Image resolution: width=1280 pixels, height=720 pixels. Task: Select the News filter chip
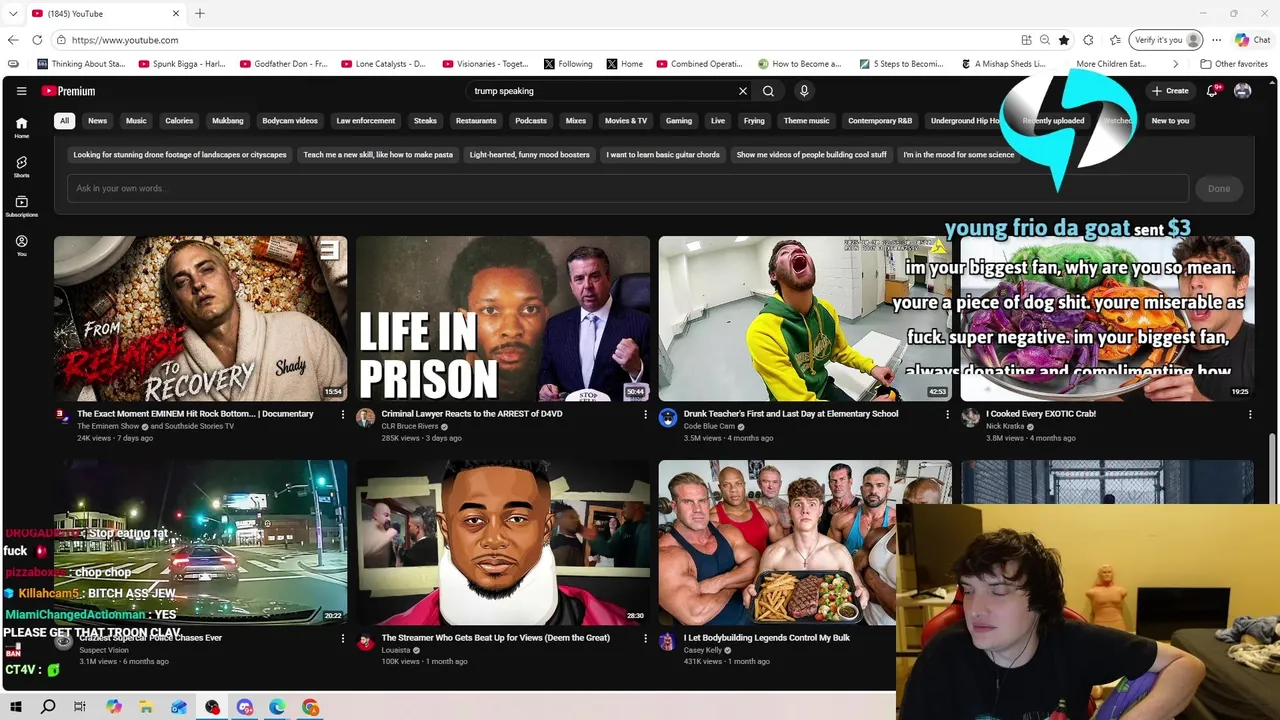[x=97, y=121]
